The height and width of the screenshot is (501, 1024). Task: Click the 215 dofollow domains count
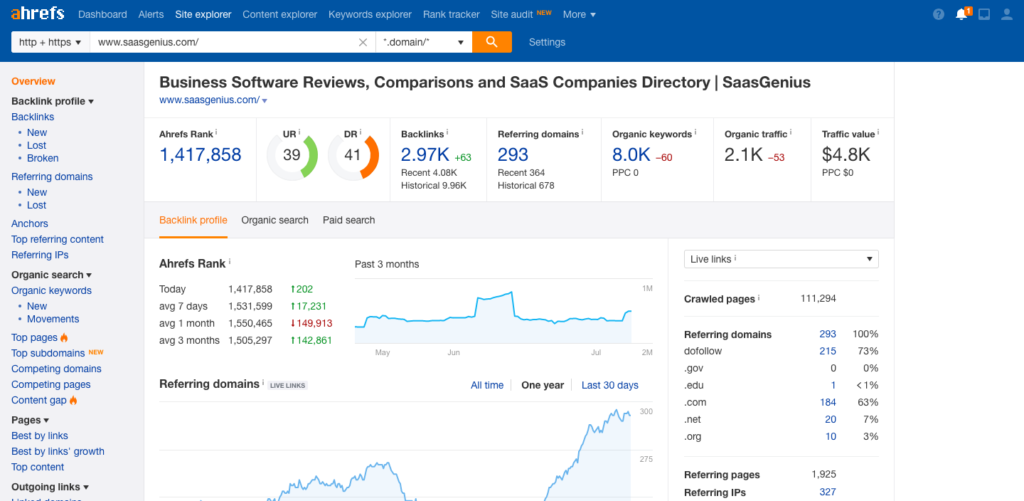point(827,351)
